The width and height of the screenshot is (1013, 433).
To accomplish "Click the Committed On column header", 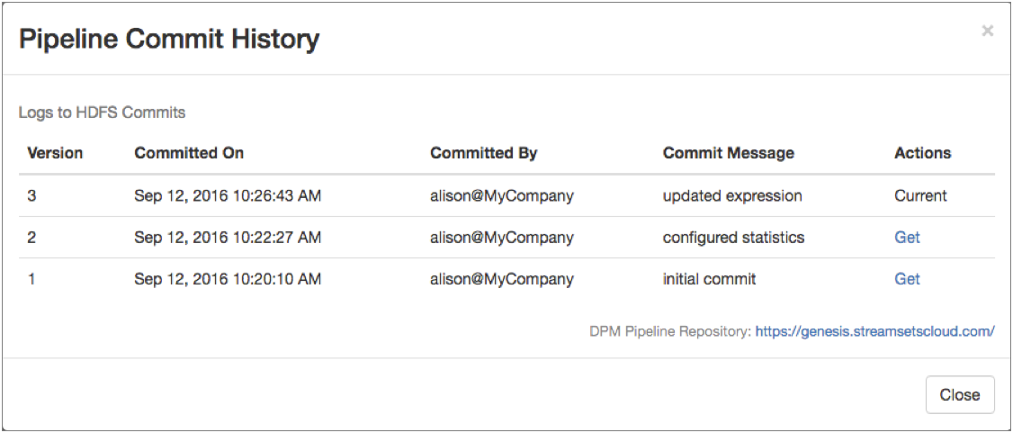I will click(x=189, y=153).
